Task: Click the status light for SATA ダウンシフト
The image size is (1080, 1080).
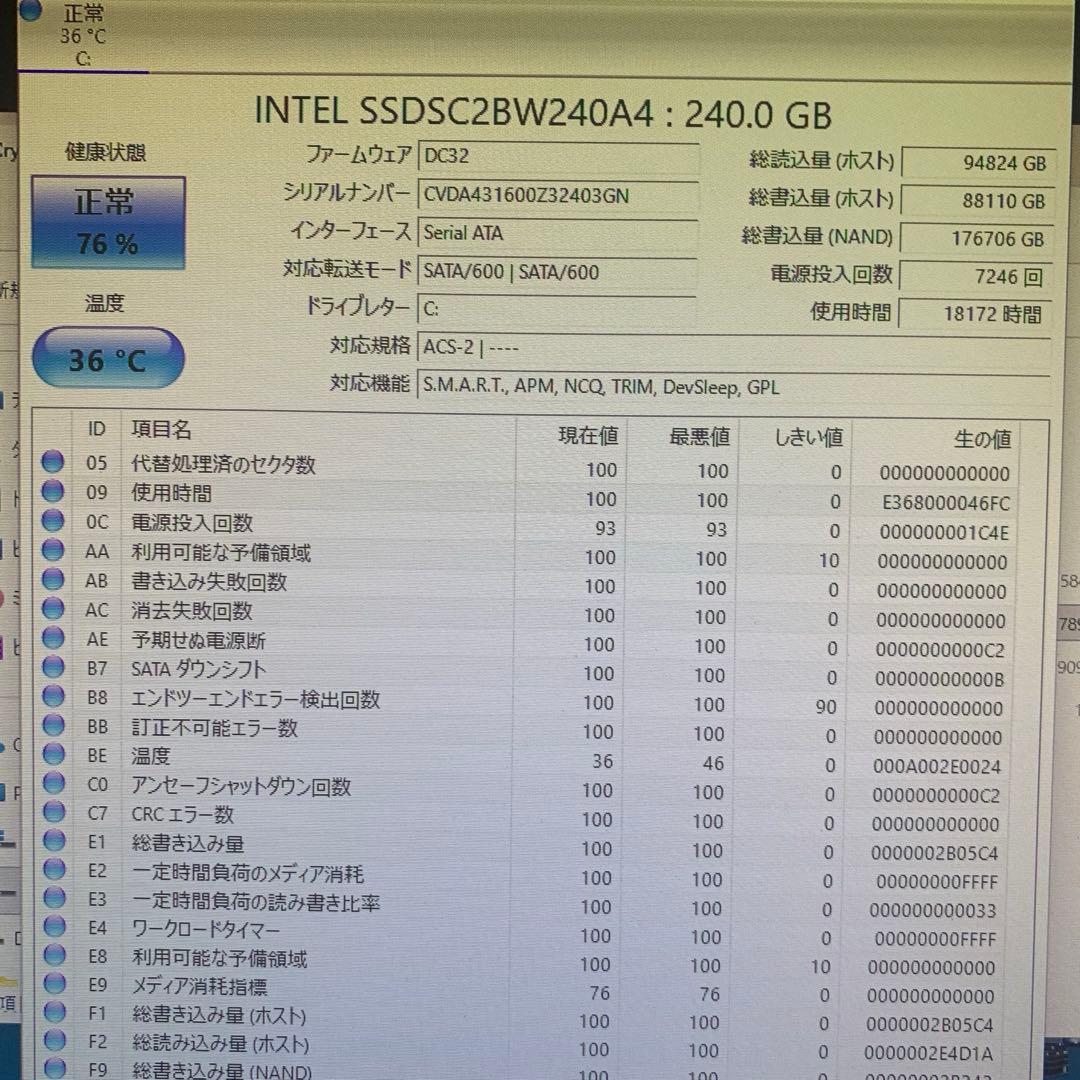Action: pos(53,666)
